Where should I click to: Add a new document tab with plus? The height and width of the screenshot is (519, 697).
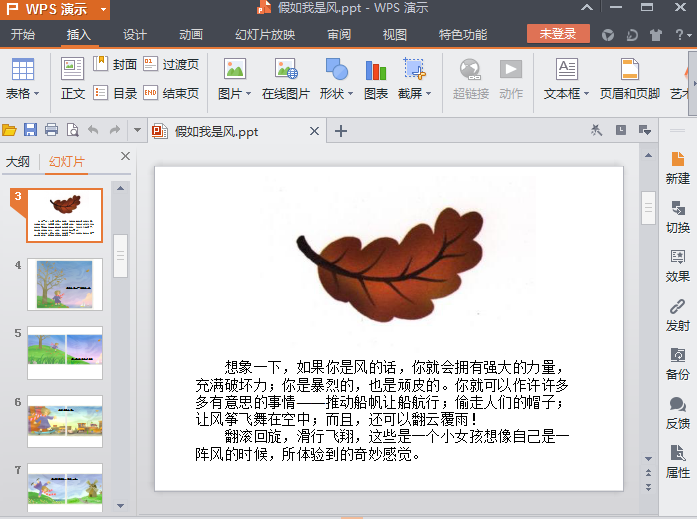click(341, 131)
